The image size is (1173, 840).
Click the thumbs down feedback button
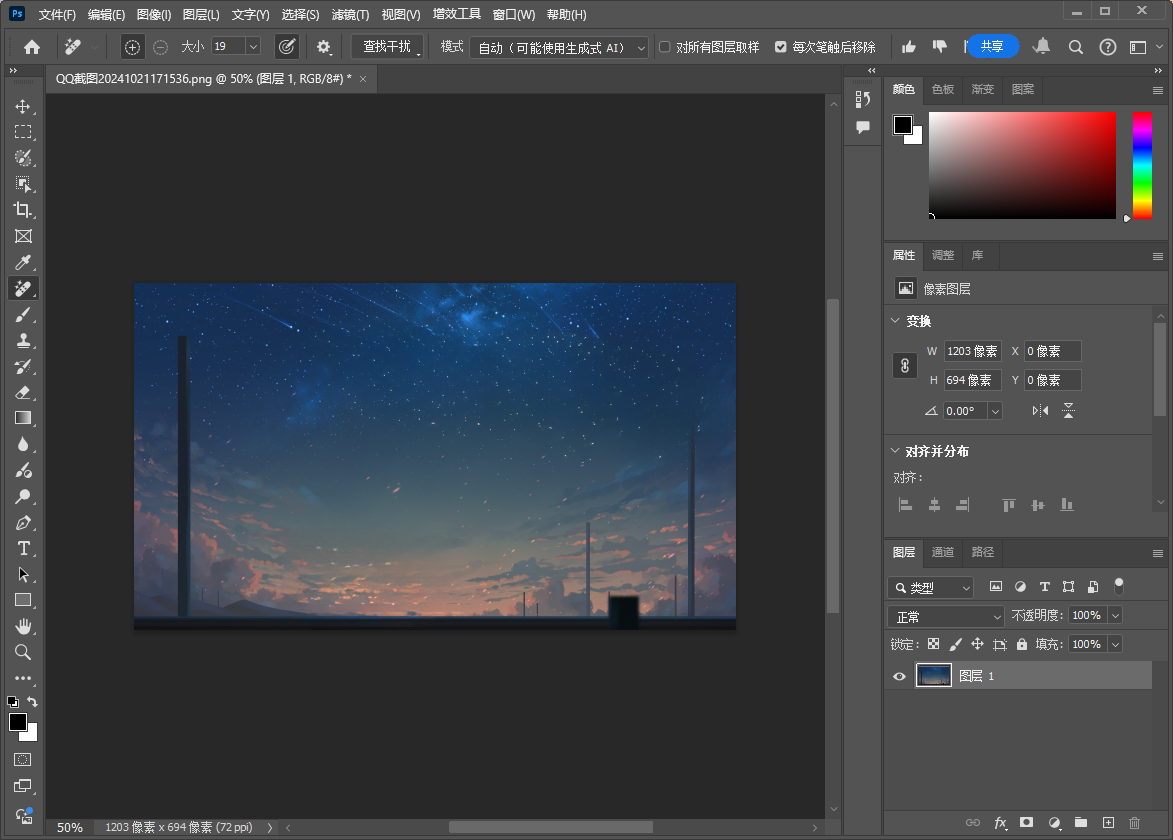[x=940, y=47]
